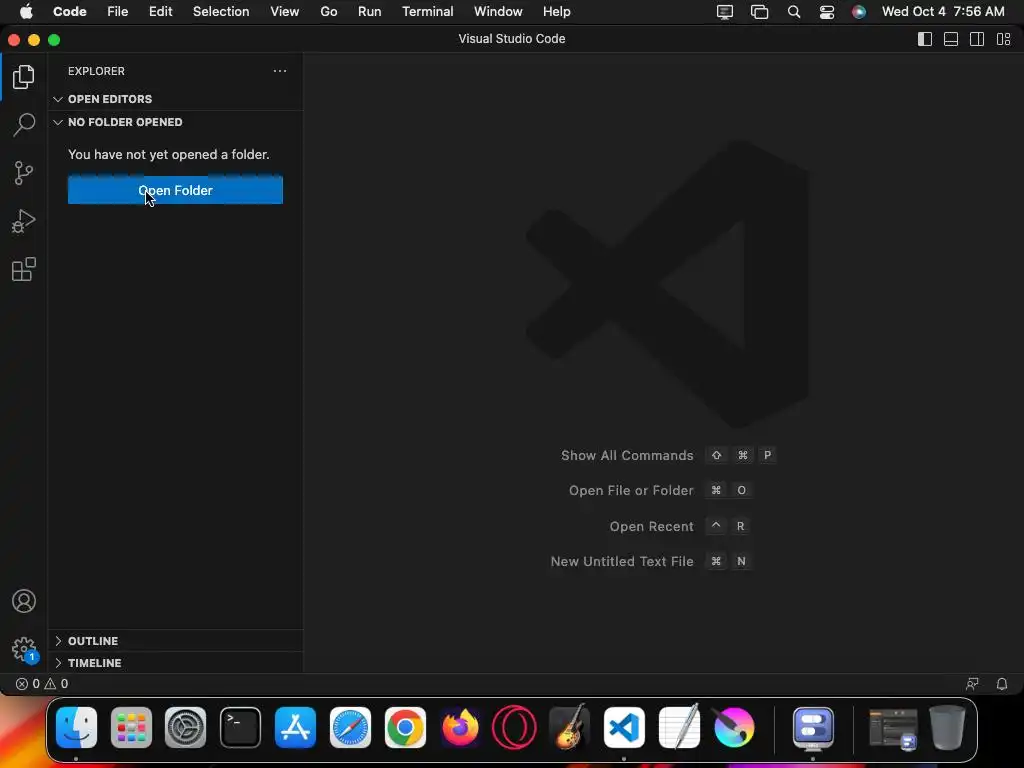Click Siri icon in menu bar
This screenshot has width=1024, height=768.
tap(859, 12)
